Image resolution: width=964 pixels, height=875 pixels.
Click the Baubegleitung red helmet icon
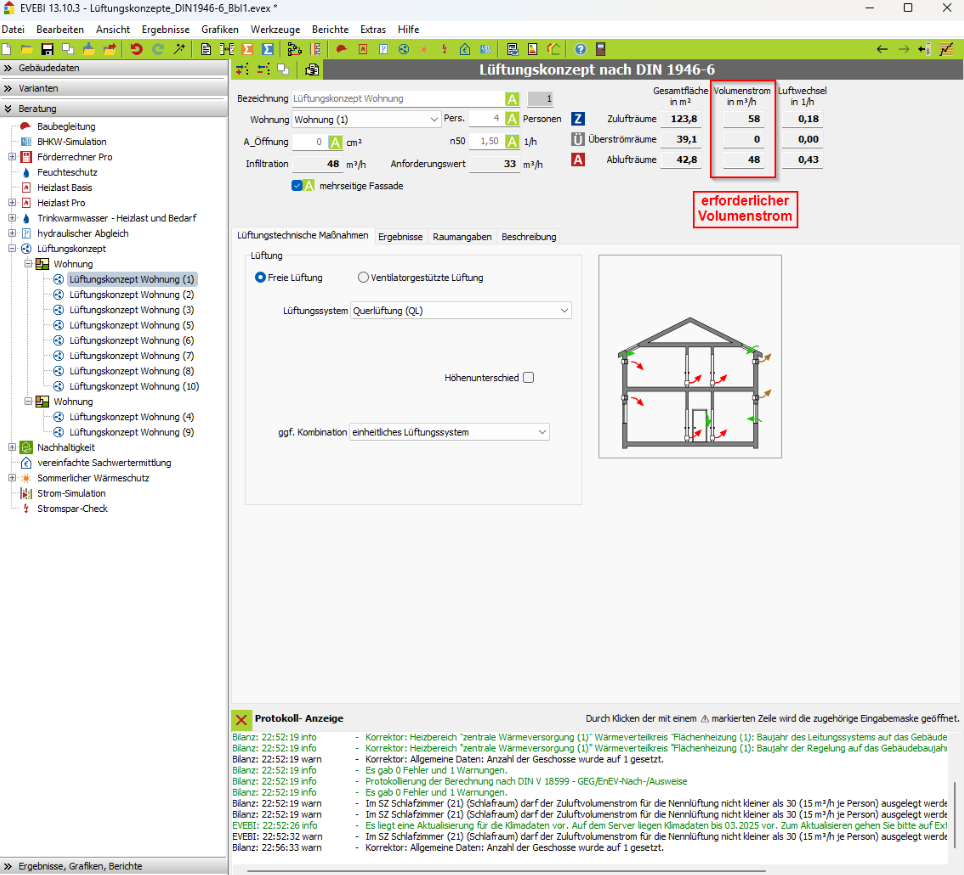[x=27, y=127]
